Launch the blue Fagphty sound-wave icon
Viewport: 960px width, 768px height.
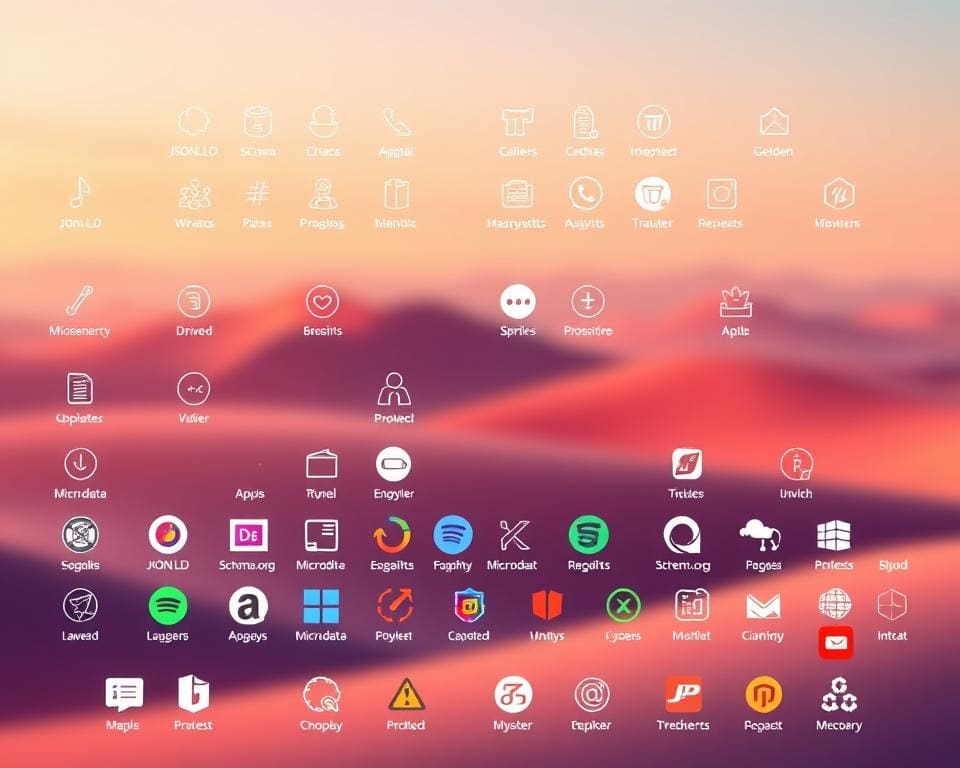tap(452, 535)
